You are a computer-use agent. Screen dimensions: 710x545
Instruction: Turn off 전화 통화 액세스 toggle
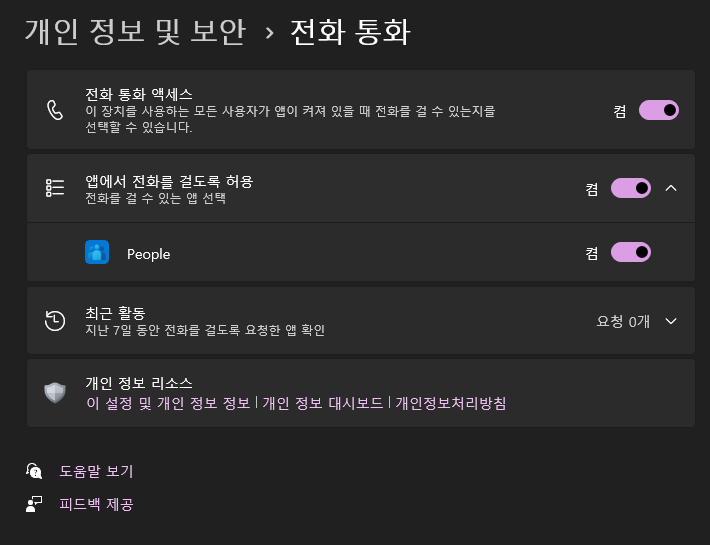click(658, 110)
